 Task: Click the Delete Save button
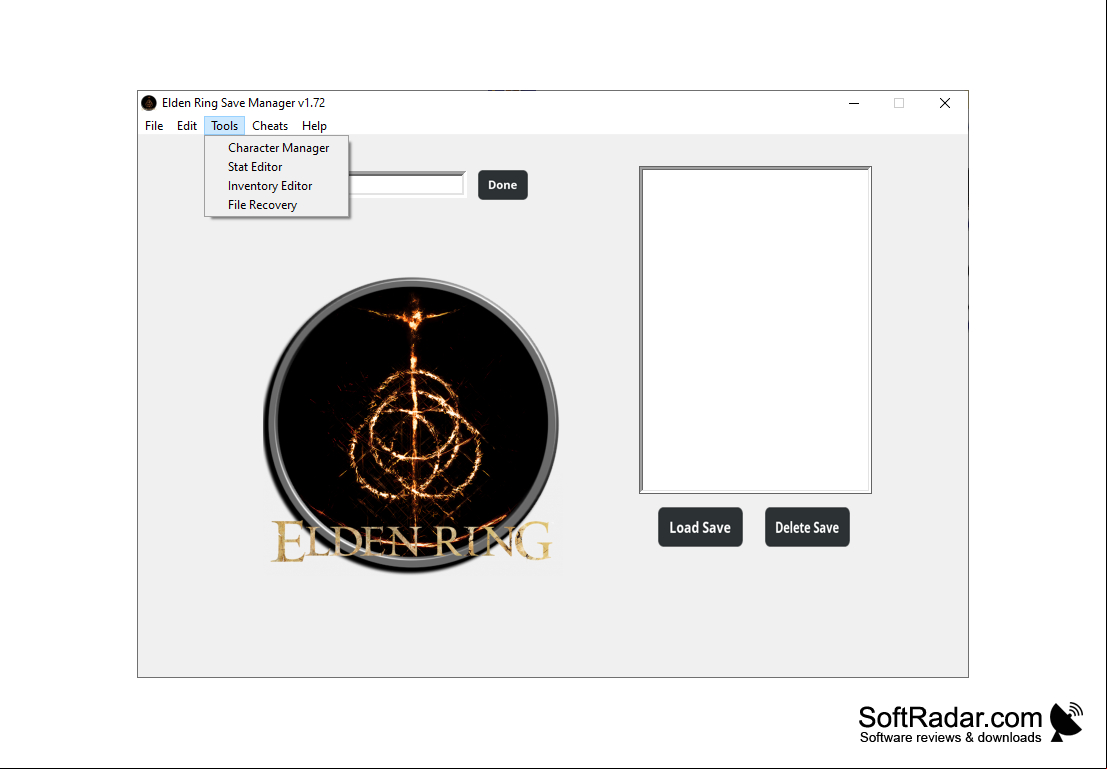pos(807,527)
